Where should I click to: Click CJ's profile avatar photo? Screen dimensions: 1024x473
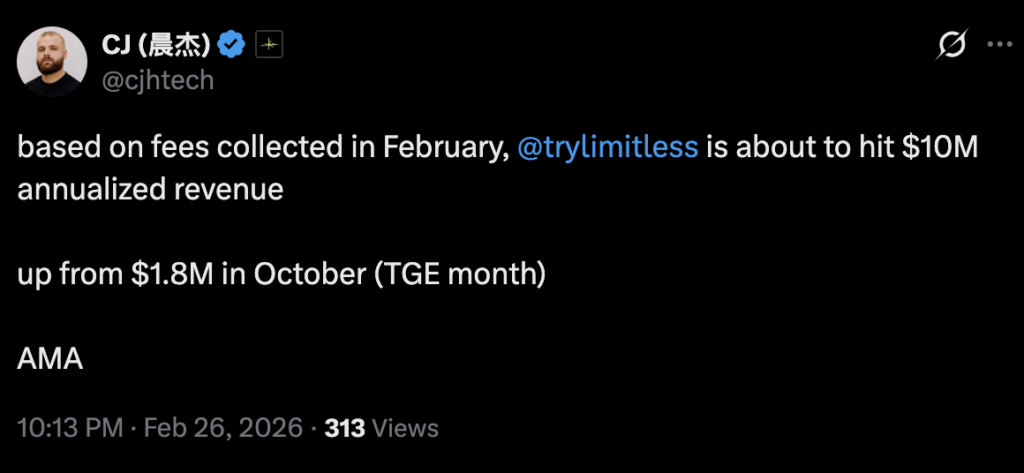[51, 62]
